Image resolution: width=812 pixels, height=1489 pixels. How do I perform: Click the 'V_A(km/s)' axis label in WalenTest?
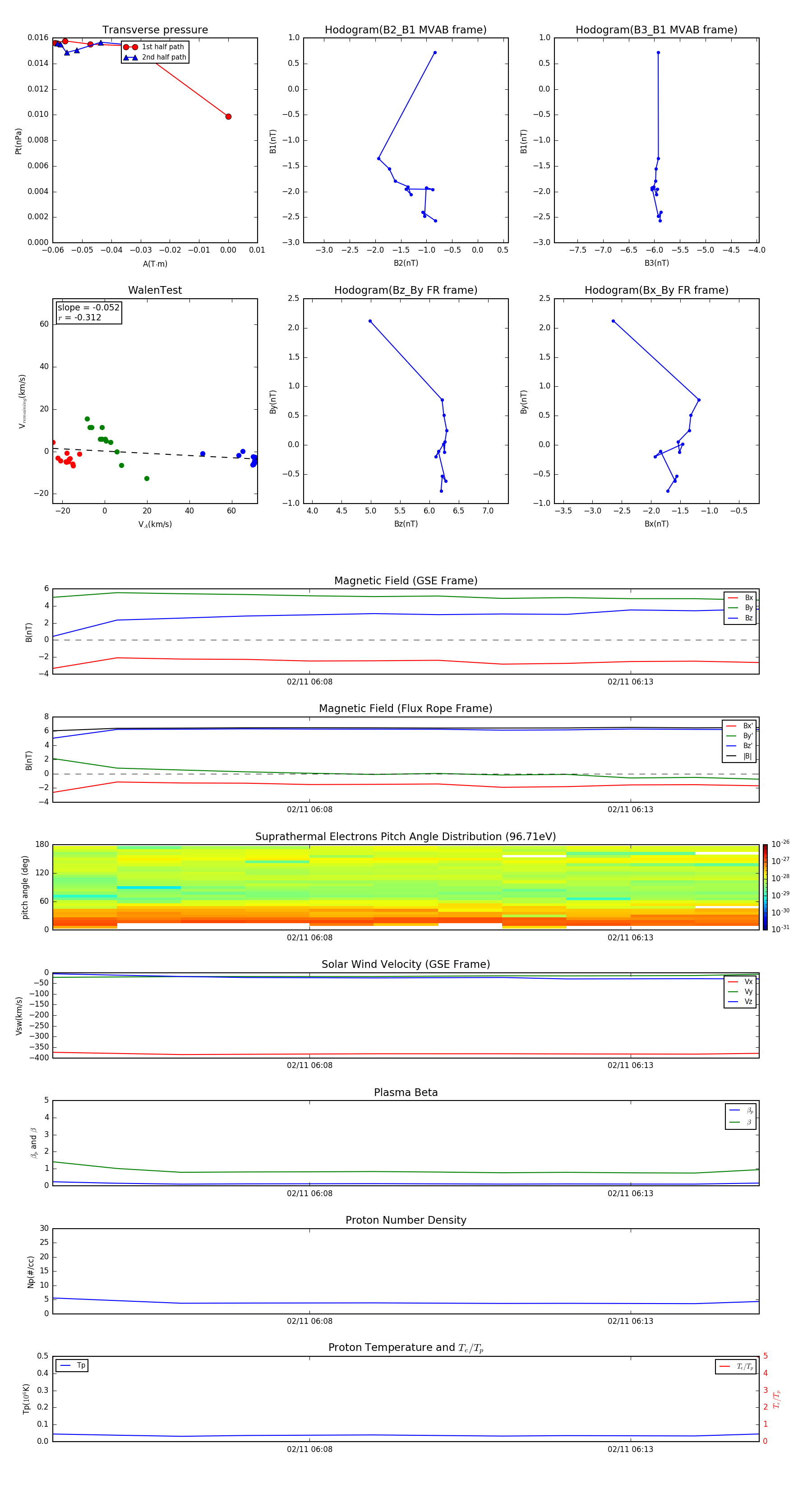pyautogui.click(x=155, y=524)
